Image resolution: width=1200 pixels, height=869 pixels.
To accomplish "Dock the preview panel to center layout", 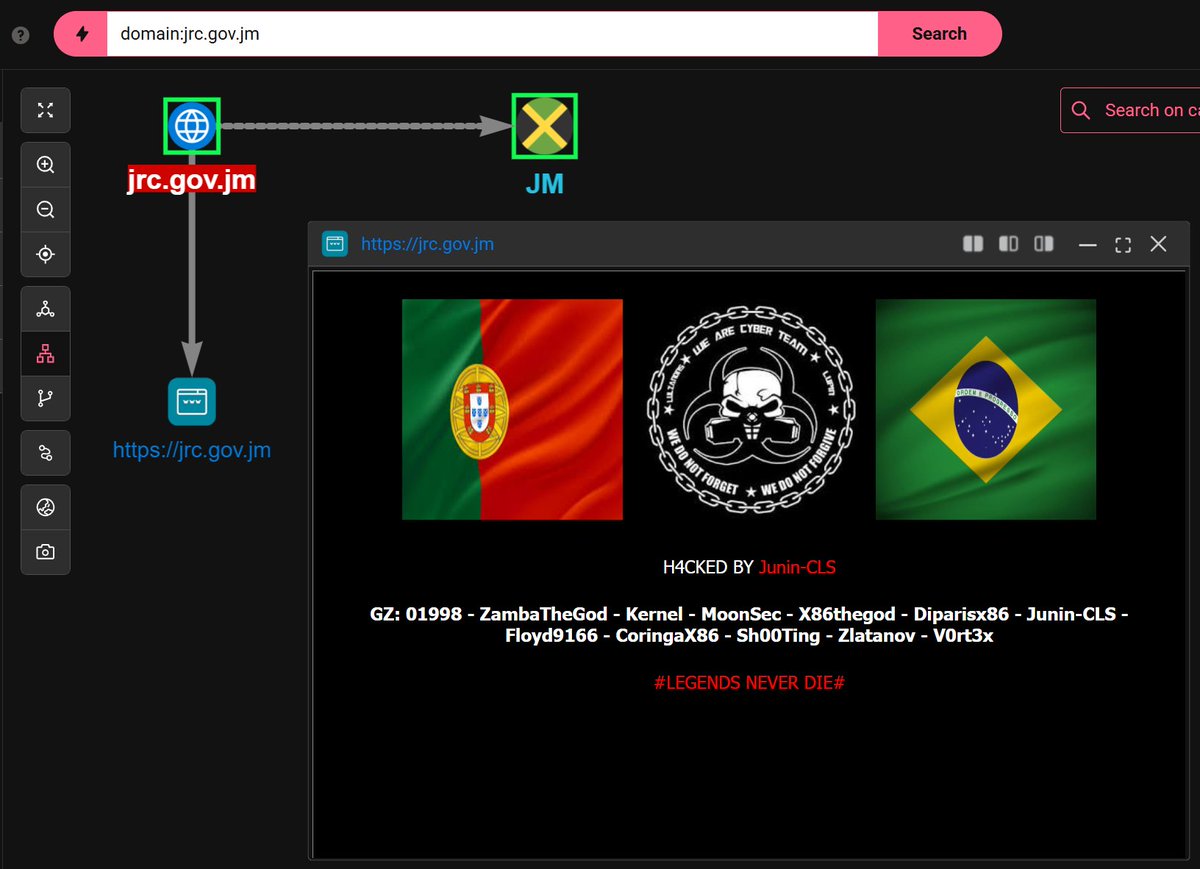I will click(x=1009, y=244).
